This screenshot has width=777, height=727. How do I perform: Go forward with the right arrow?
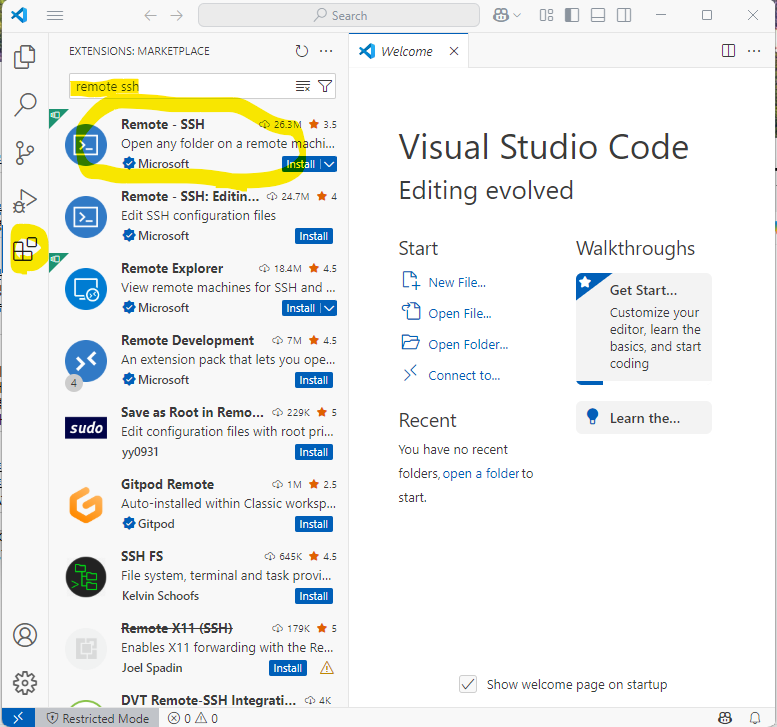(x=176, y=16)
